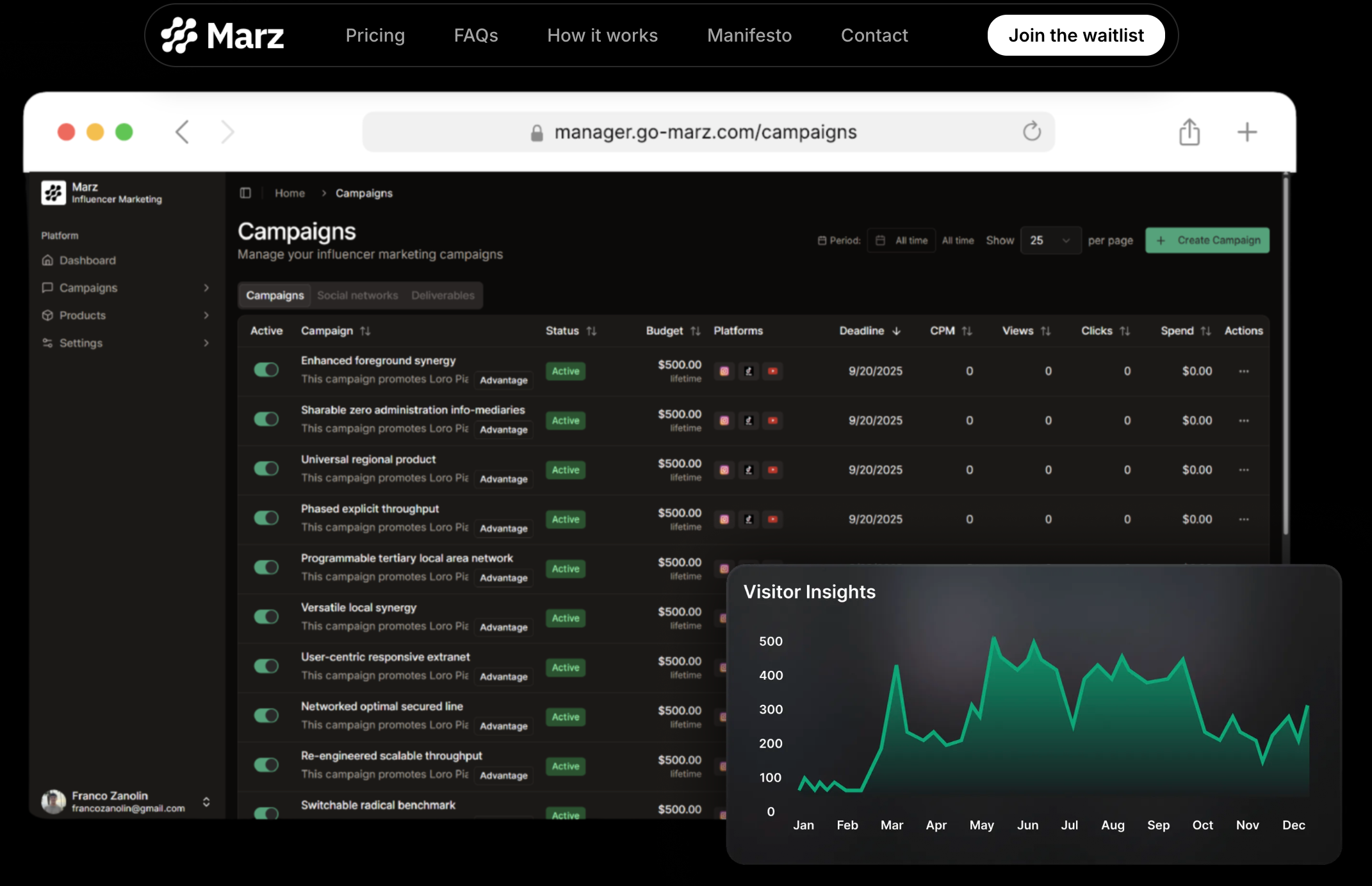Click the Instagram icon in first campaign row
Viewport: 1372px width, 886px height.
(x=724, y=371)
